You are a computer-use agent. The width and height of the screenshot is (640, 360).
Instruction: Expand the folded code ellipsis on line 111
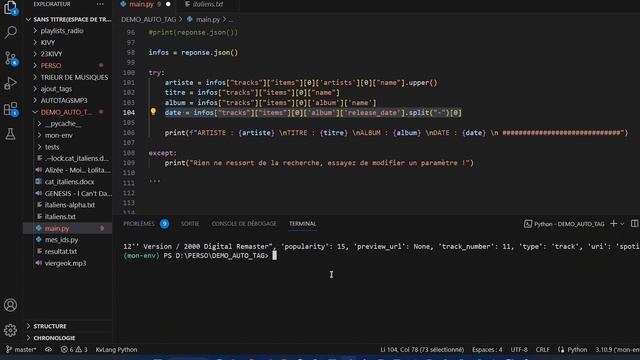(x=155, y=181)
